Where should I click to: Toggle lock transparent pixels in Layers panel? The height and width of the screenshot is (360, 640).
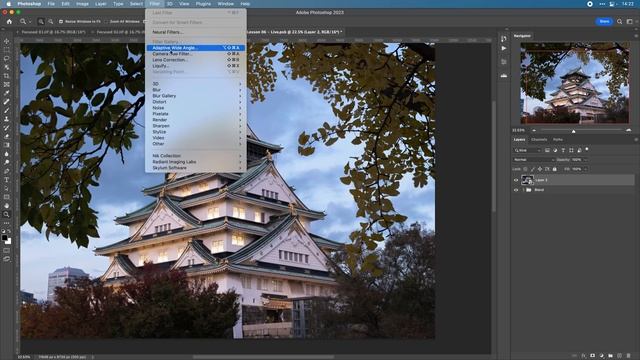click(525, 169)
